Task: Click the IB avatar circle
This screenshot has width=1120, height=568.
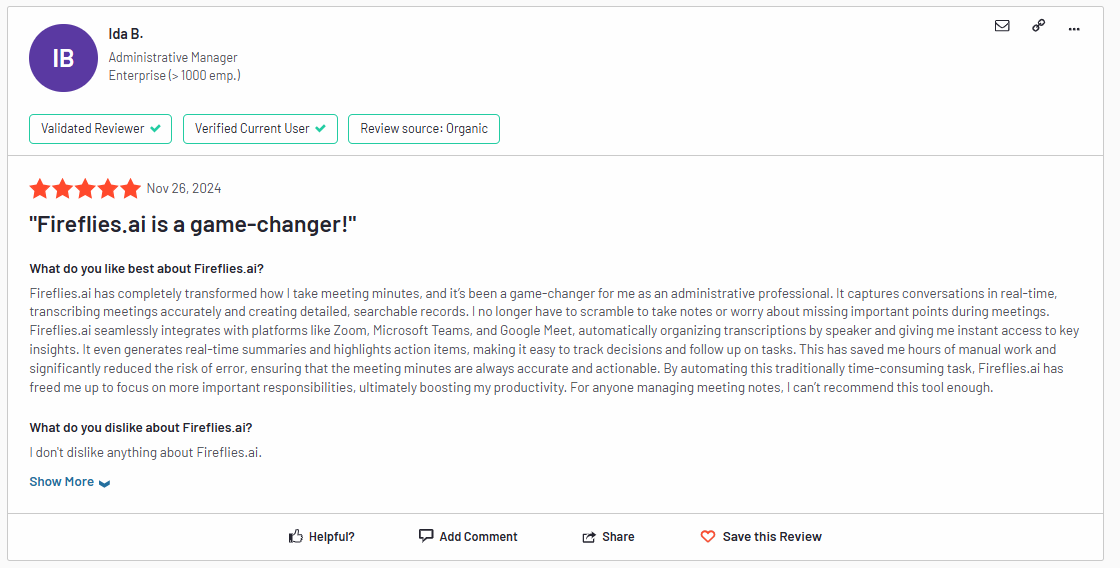Action: coord(63,58)
